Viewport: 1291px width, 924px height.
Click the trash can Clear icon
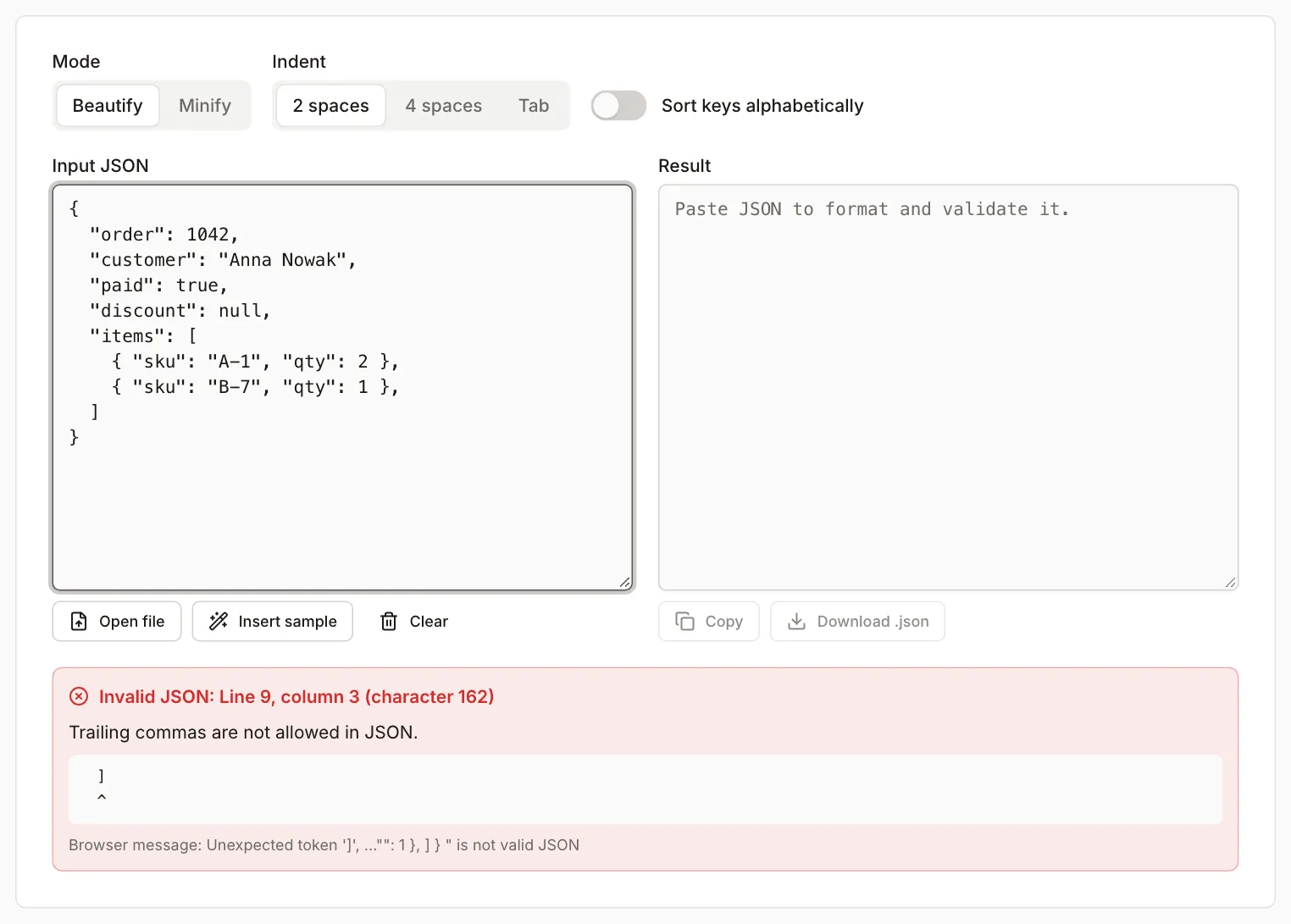[x=389, y=622]
